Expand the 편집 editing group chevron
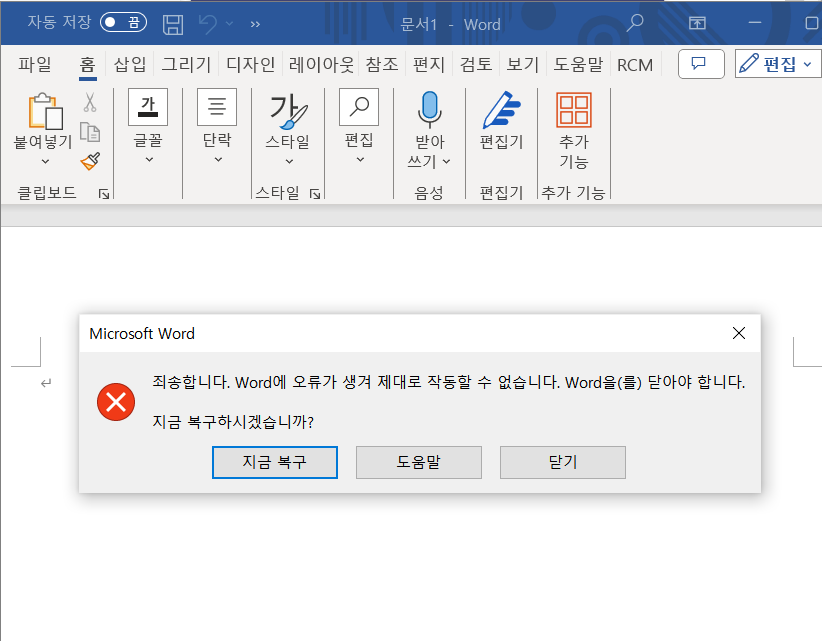This screenshot has width=822, height=641. [360, 159]
